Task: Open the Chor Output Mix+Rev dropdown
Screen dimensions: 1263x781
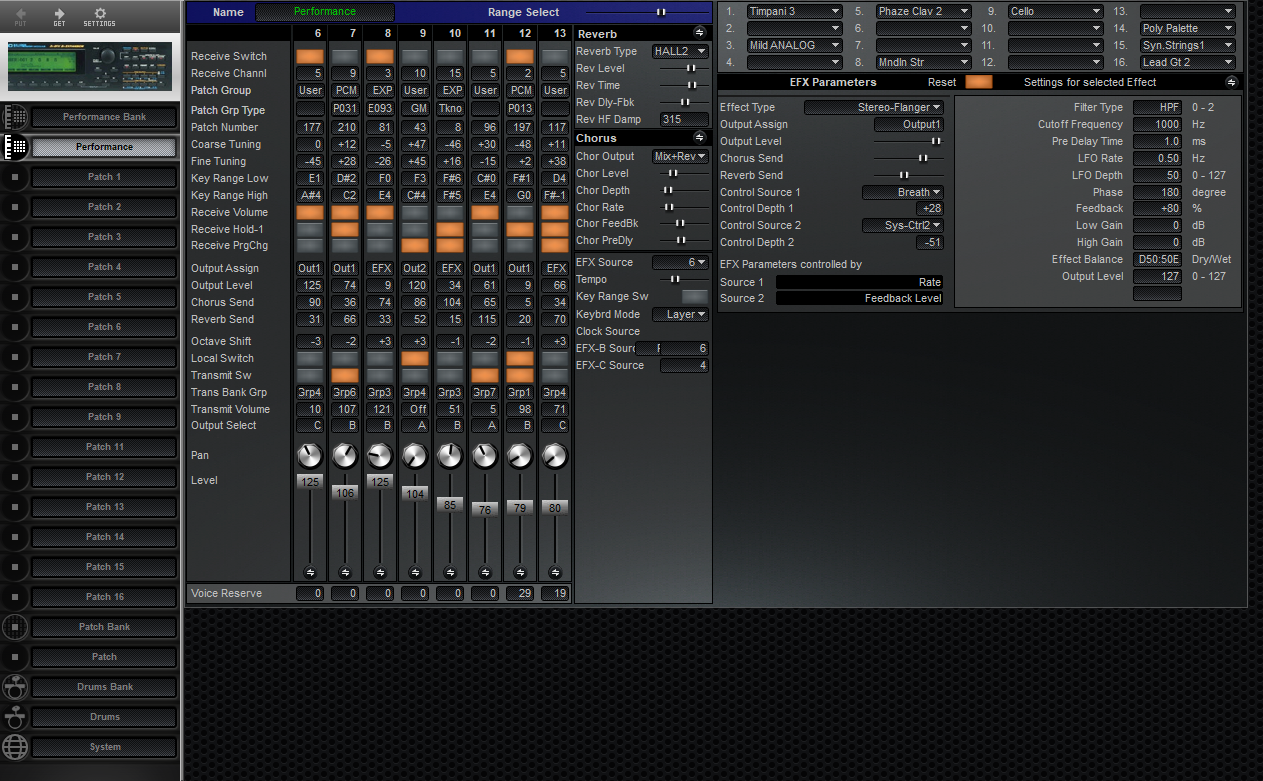Action: (680, 156)
